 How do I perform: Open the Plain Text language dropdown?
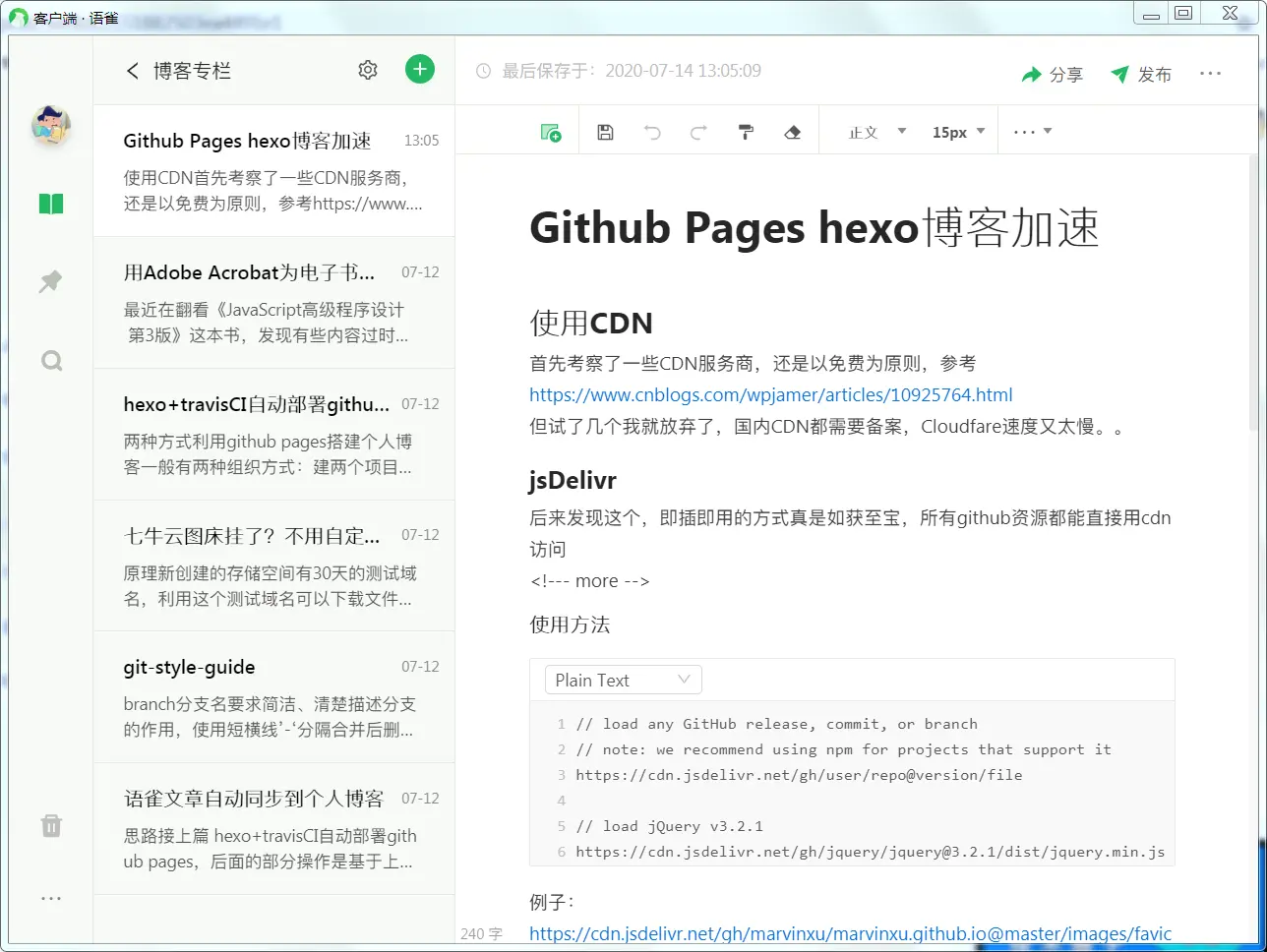[x=624, y=680]
